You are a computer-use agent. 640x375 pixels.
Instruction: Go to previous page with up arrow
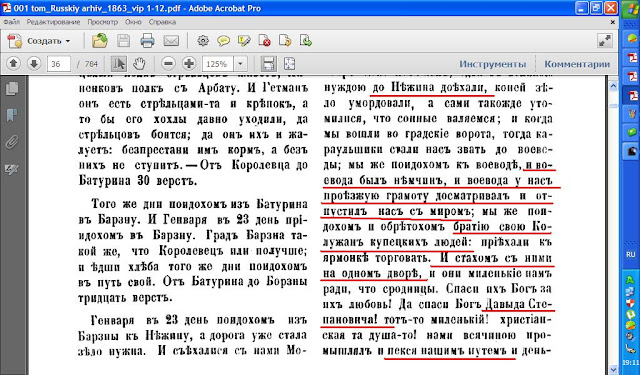(13, 64)
